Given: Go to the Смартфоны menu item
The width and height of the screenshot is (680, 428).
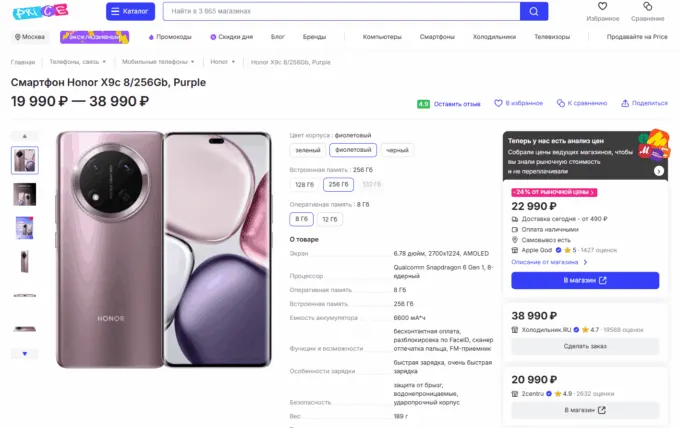Looking at the screenshot, I should click(x=437, y=37).
